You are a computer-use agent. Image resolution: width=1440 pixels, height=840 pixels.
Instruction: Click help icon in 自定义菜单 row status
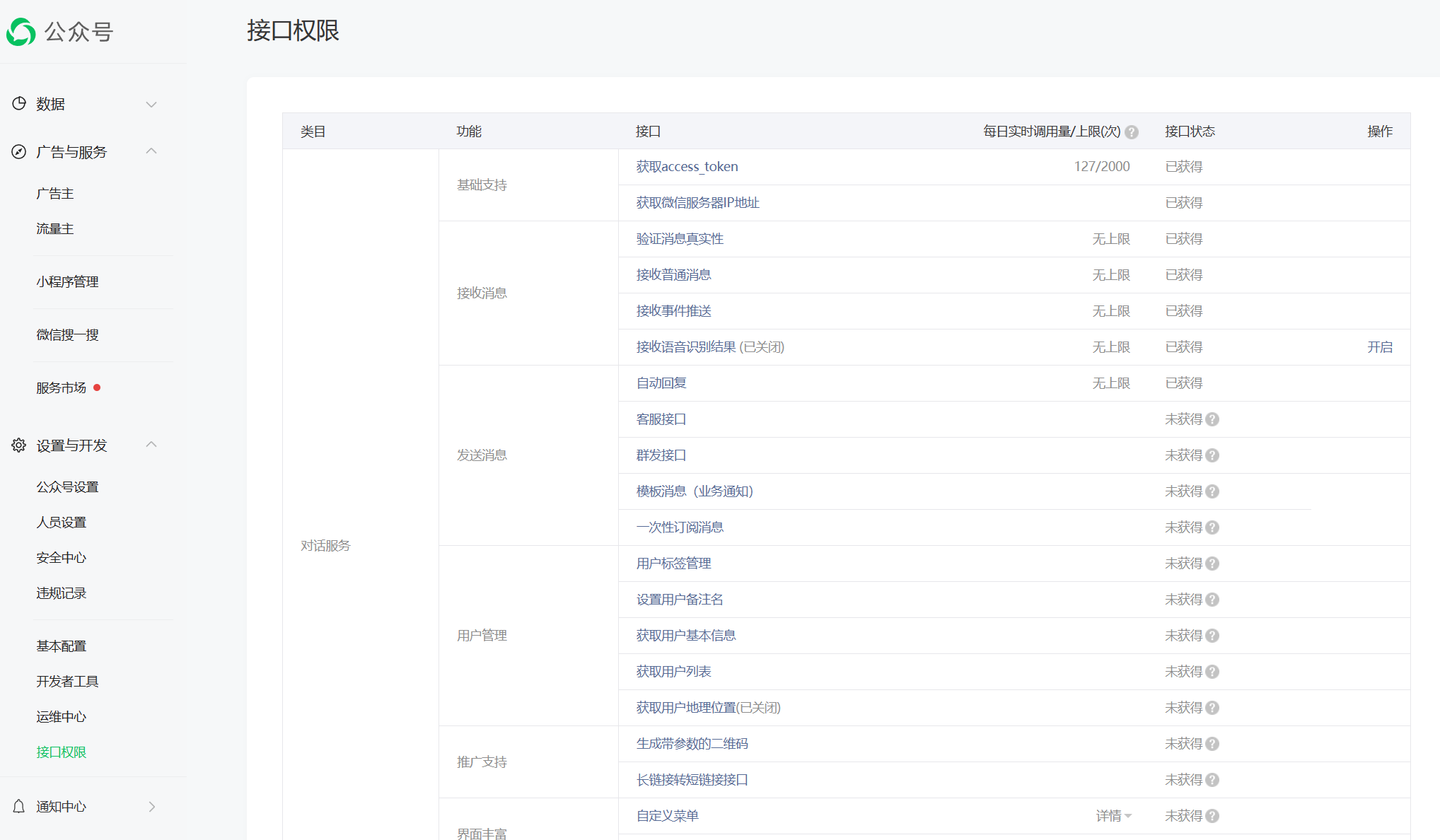coord(1212,816)
